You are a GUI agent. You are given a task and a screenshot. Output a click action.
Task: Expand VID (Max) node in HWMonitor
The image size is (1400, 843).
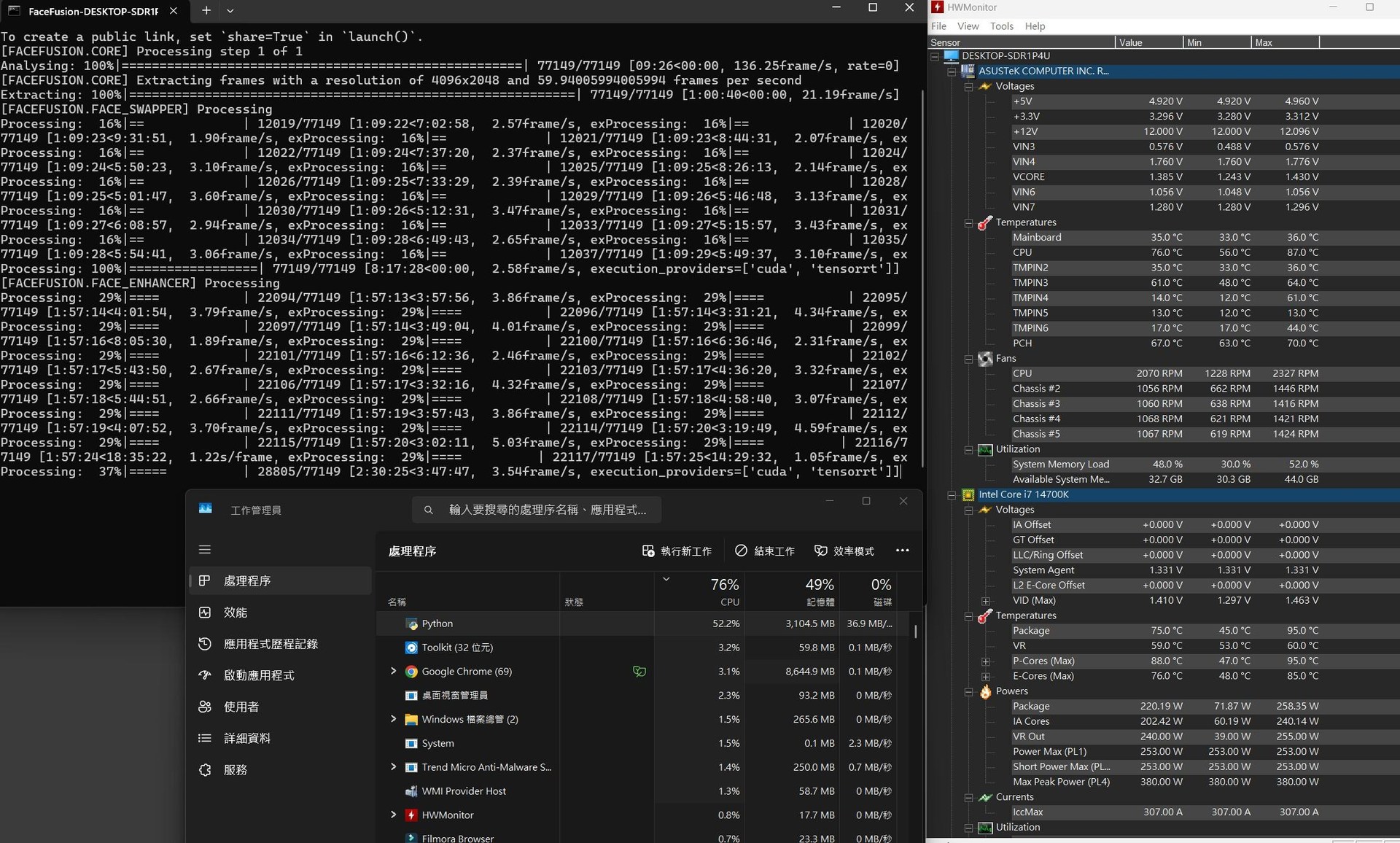(x=986, y=601)
